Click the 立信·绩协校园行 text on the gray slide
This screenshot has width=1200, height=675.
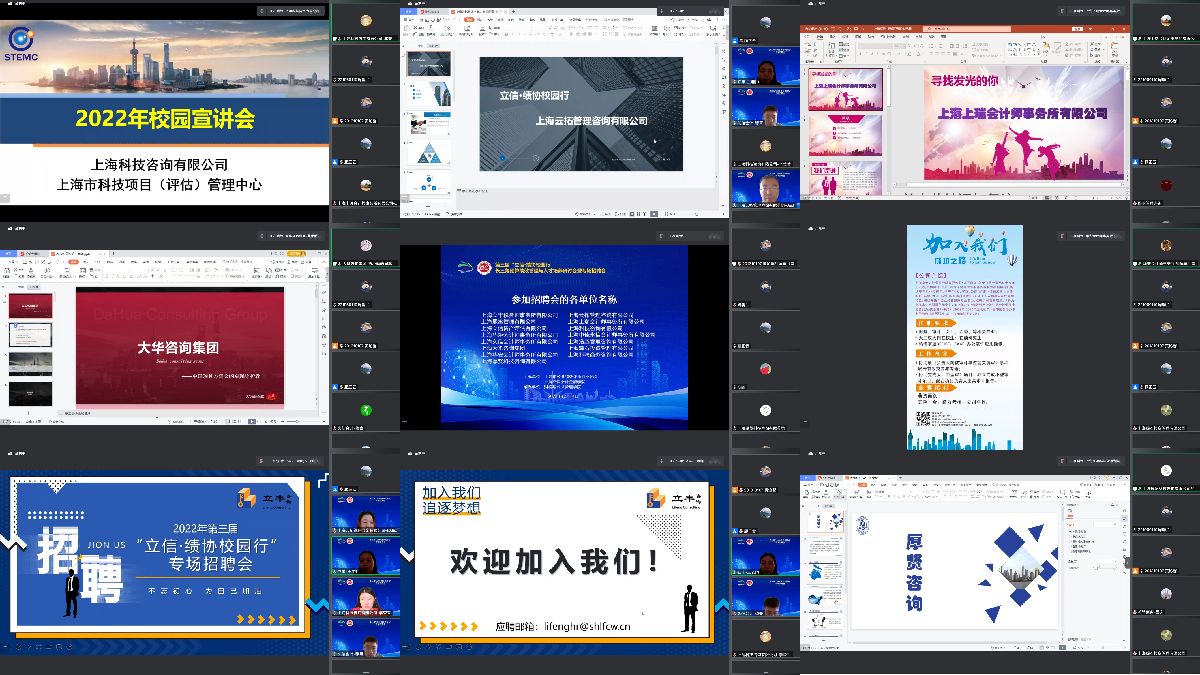coord(534,96)
